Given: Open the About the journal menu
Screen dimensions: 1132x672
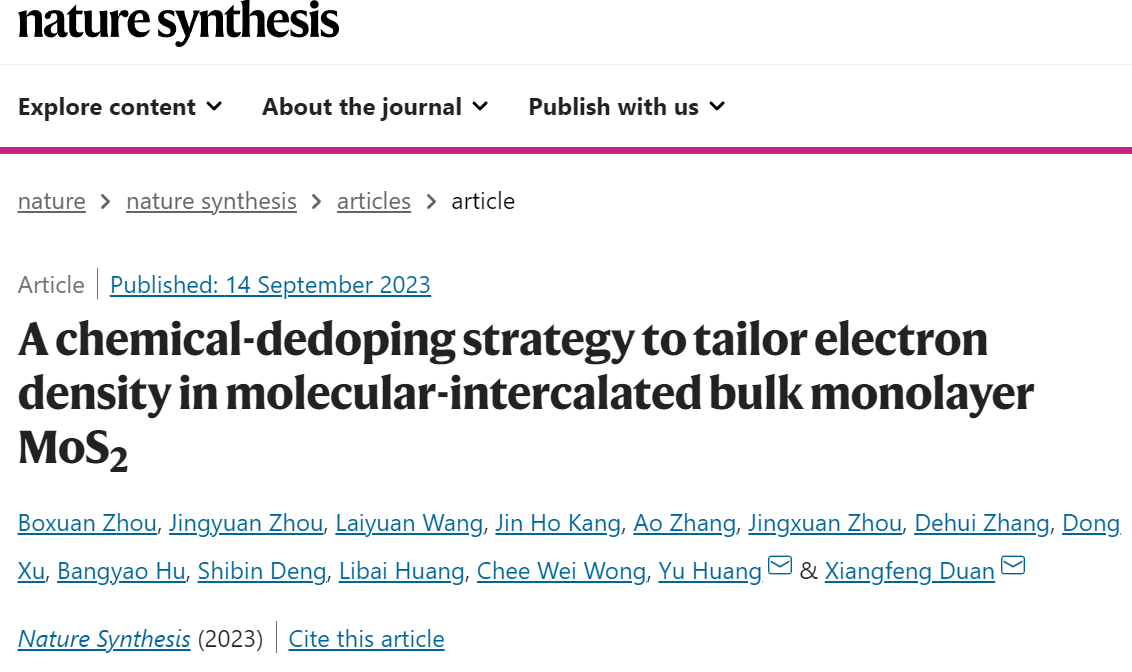Looking at the screenshot, I should [375, 107].
